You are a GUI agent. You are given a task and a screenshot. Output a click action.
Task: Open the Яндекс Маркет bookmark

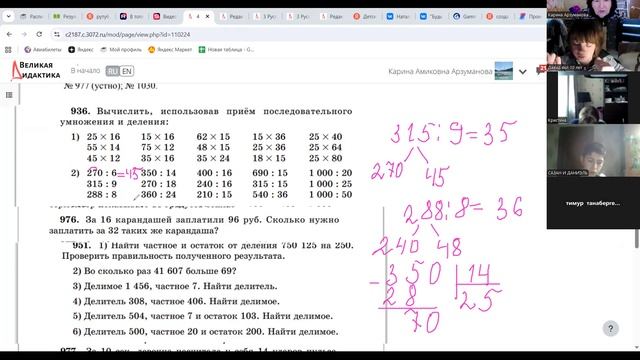(x=170, y=50)
